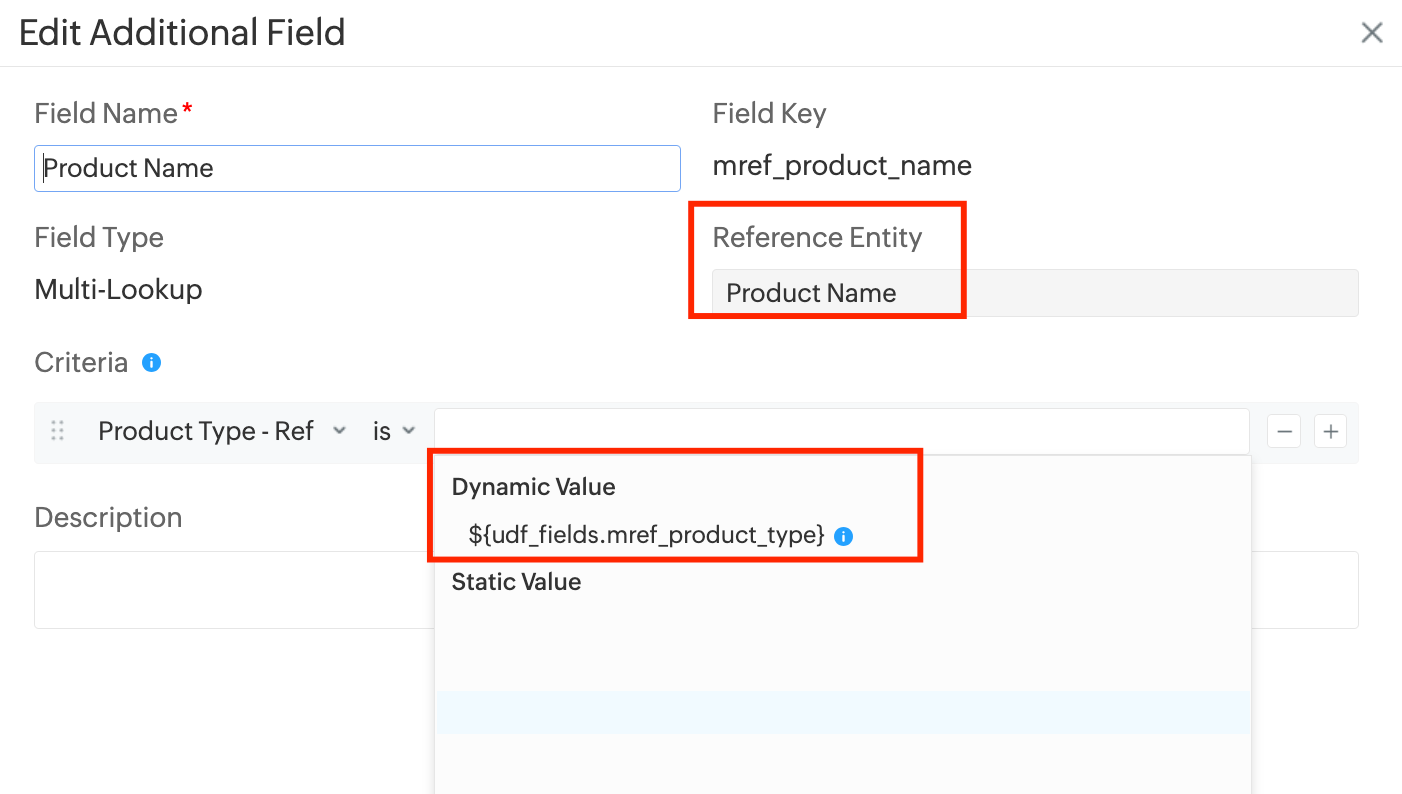Click the criteria value input box
This screenshot has width=1402, height=794.
[x=840, y=431]
